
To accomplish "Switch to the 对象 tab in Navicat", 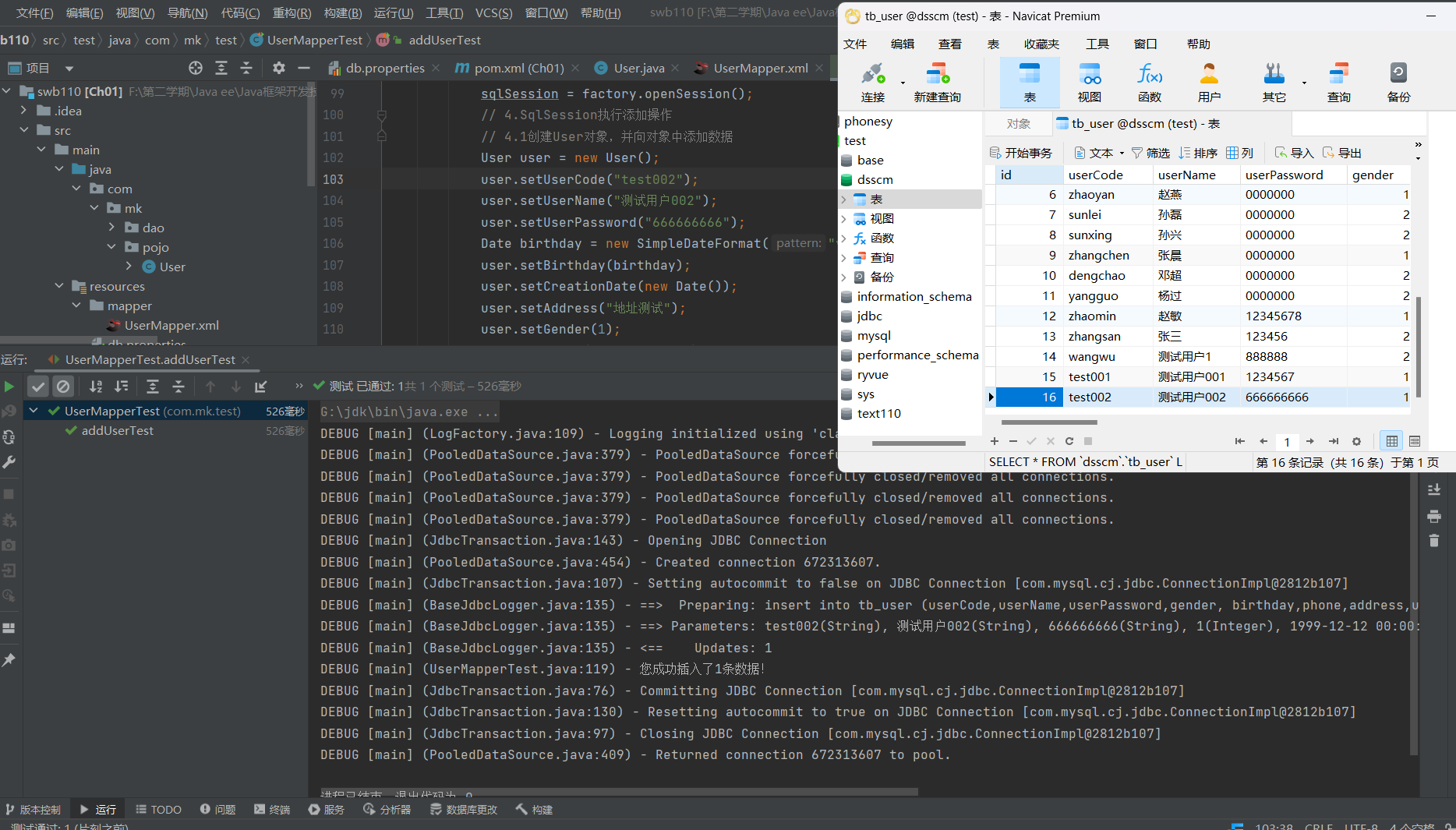I will click(1018, 123).
